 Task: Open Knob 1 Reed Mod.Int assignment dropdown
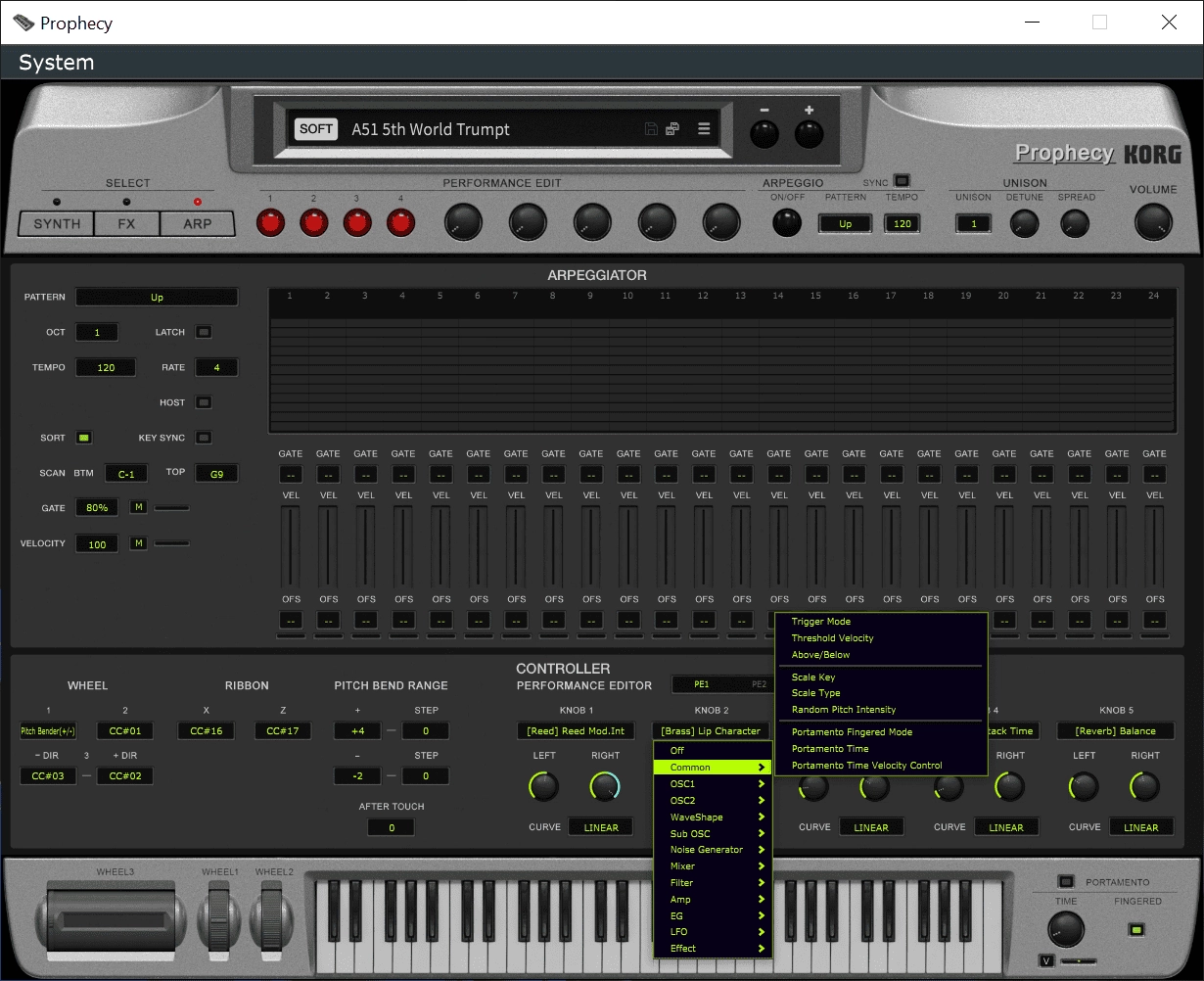pyautogui.click(x=576, y=730)
